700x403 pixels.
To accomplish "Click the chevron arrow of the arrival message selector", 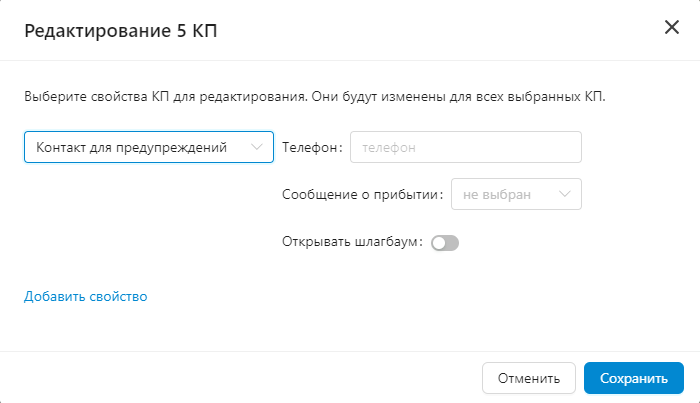I will (565, 194).
